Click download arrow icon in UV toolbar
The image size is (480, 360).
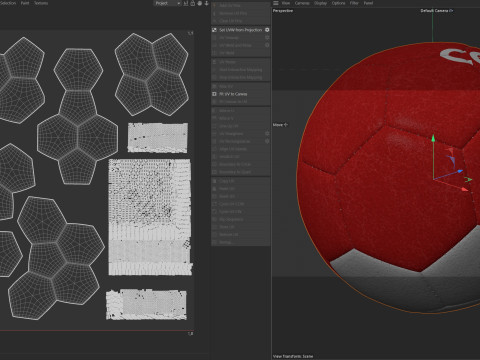[x=206, y=3]
